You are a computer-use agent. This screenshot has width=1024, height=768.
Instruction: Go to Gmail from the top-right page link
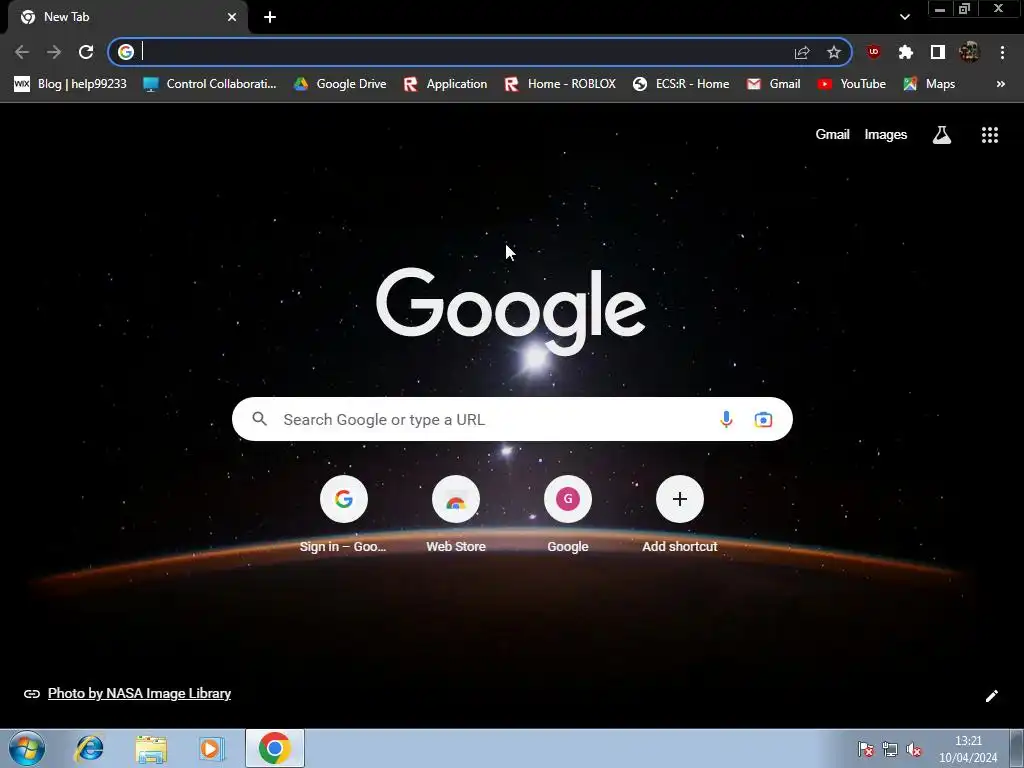click(832, 135)
